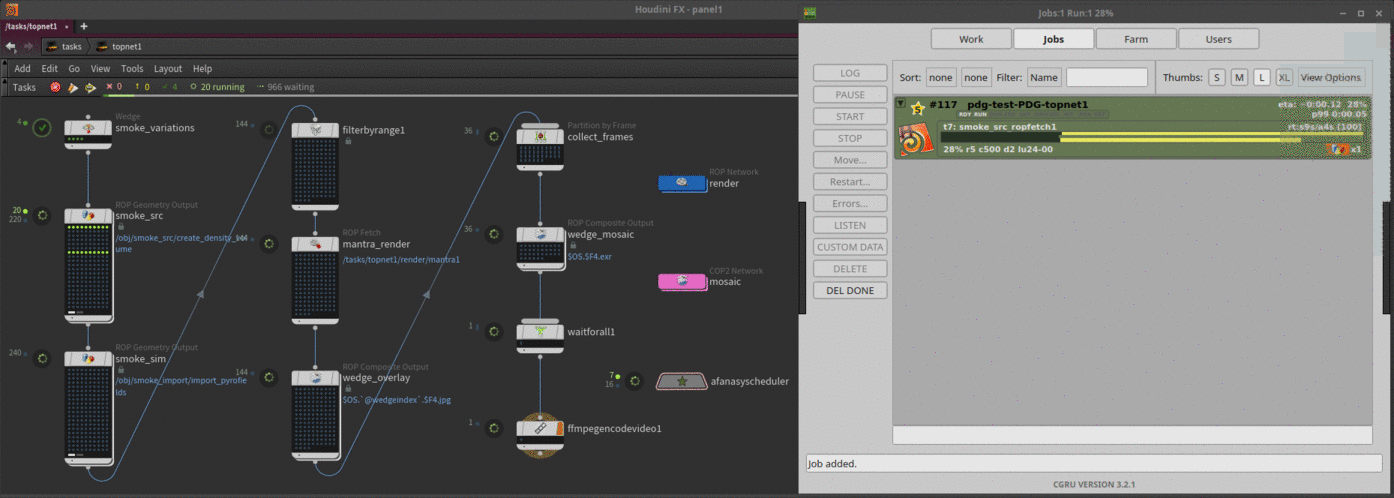The width and height of the screenshot is (1394, 498).
Task: Select the ffmpegencodevideo1 node icon
Action: pos(541,428)
